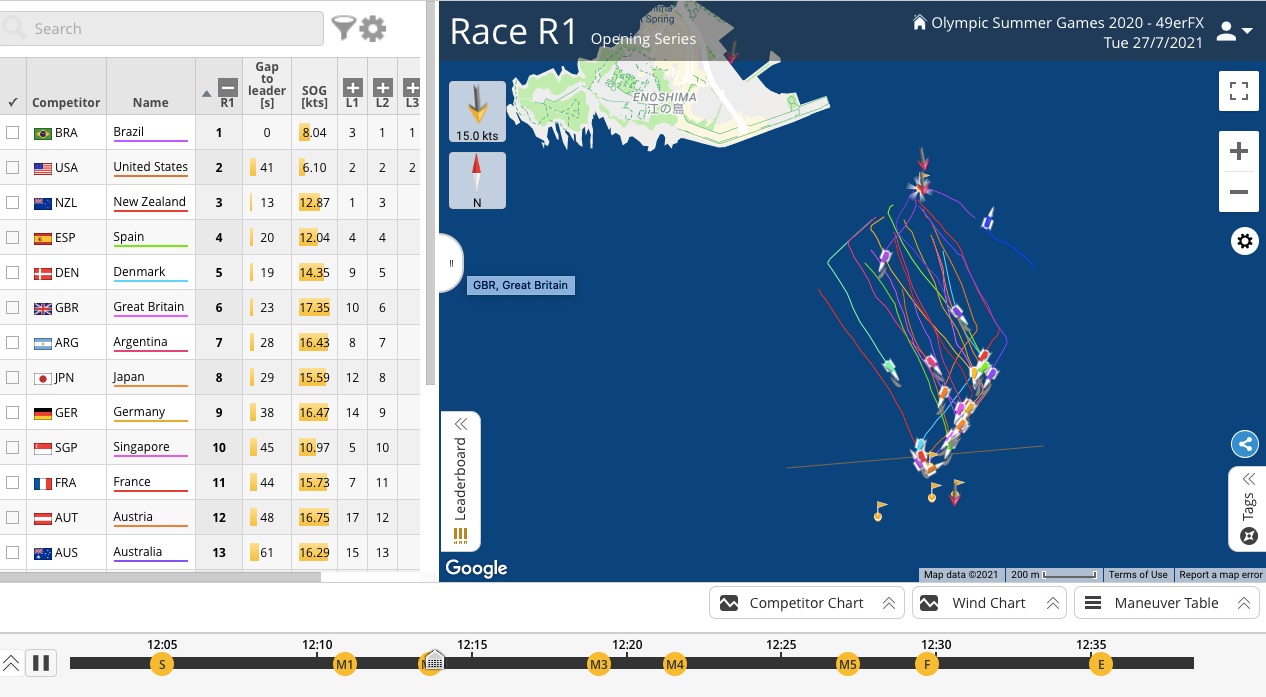Expand the Tags side panel
The width and height of the screenshot is (1266, 697).
pos(1248,509)
